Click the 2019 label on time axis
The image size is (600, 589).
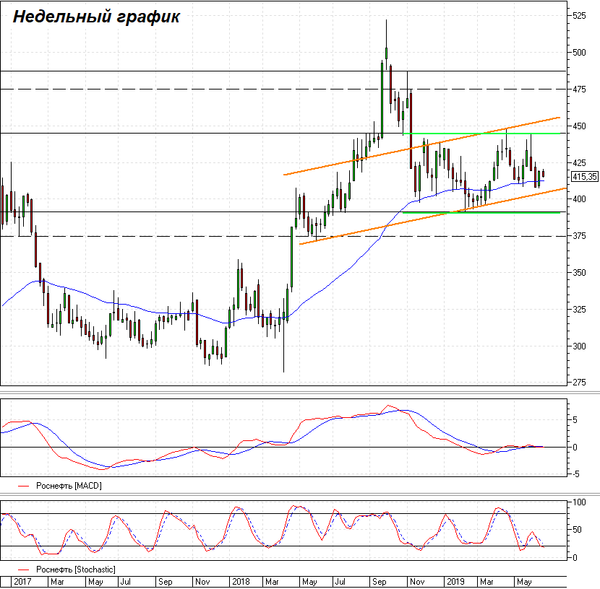point(456,582)
